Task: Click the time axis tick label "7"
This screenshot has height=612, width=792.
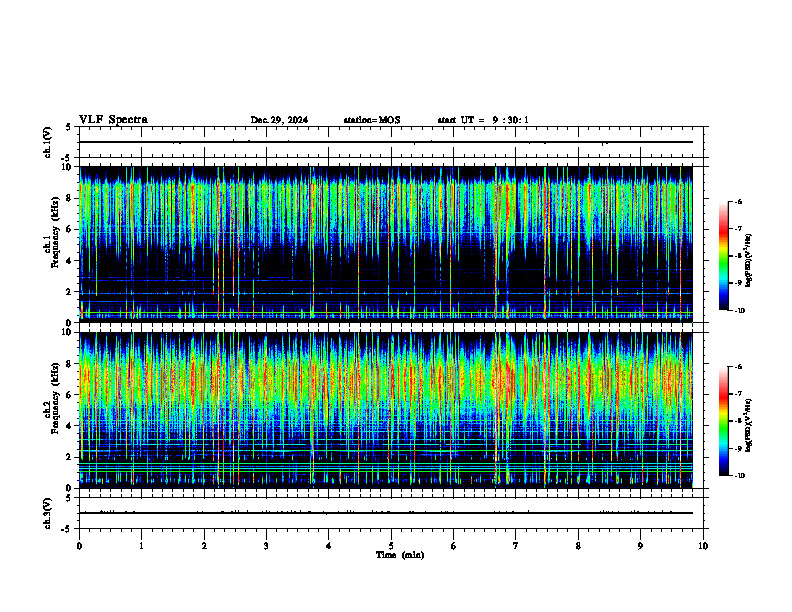Action: [x=516, y=546]
